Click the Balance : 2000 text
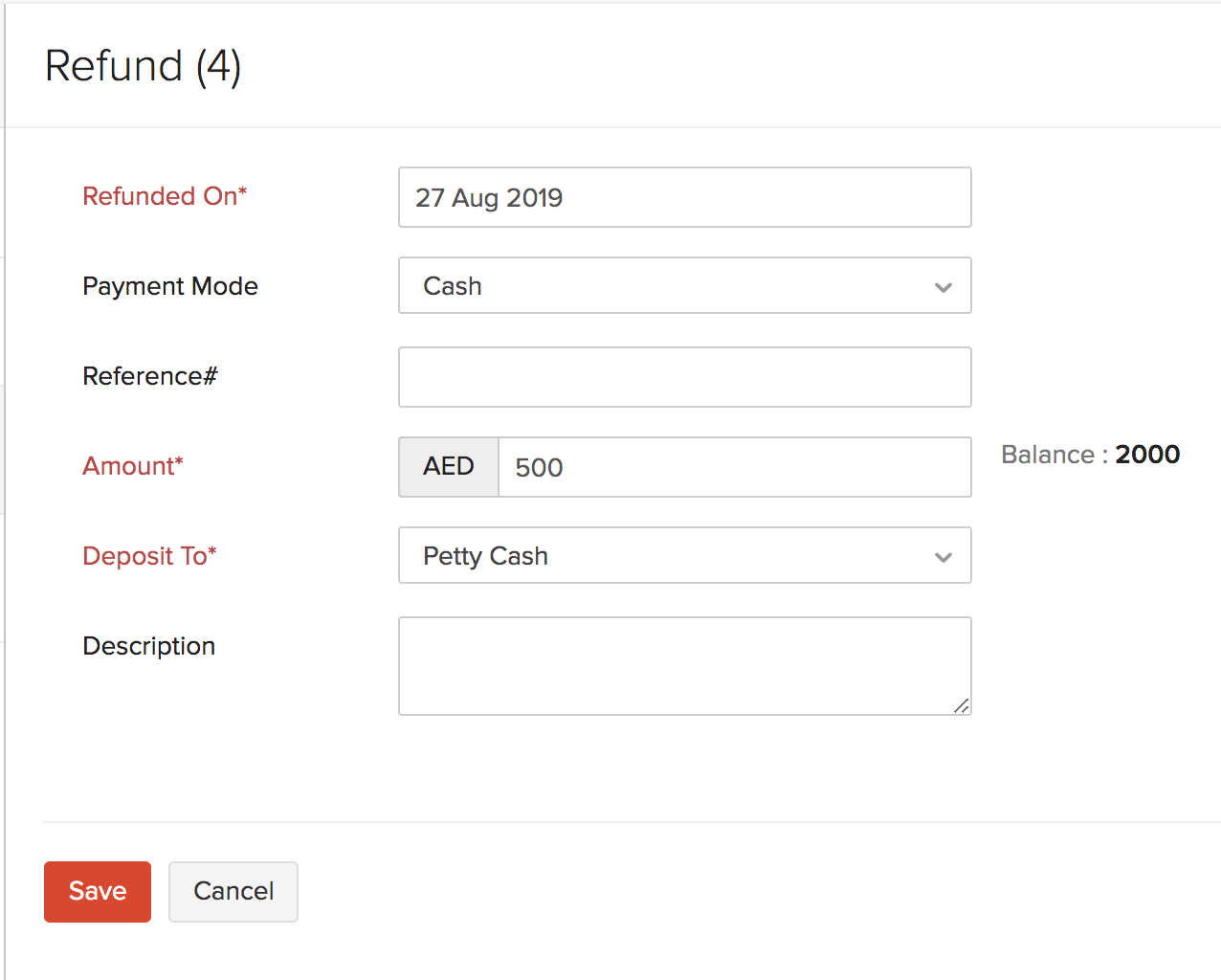 click(1090, 455)
